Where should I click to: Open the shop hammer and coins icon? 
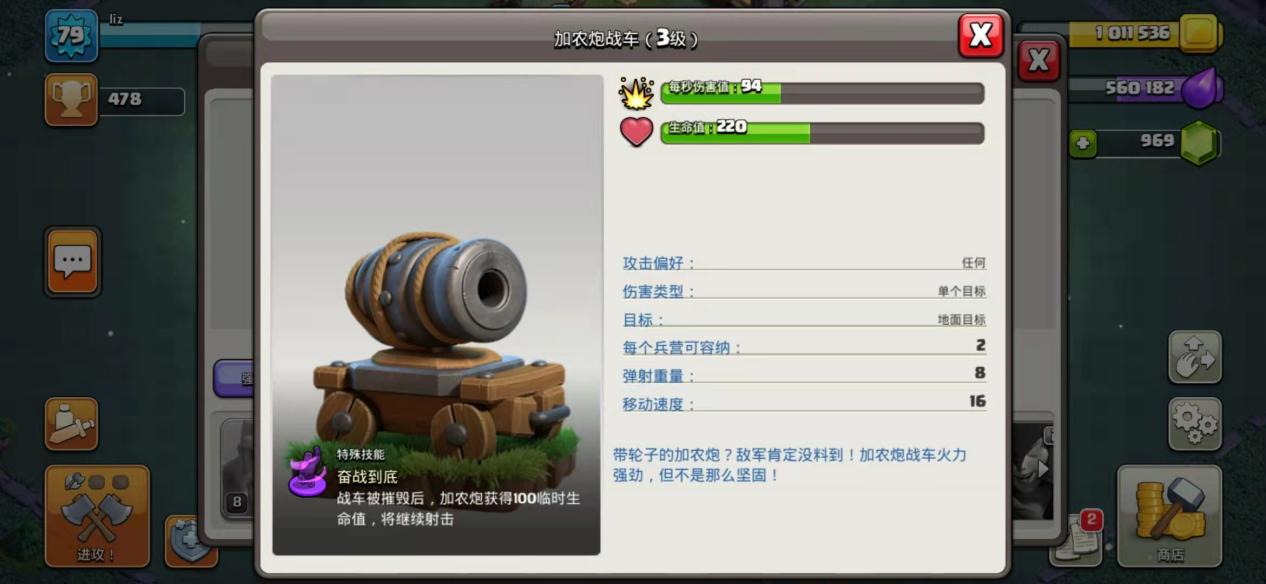point(1170,515)
